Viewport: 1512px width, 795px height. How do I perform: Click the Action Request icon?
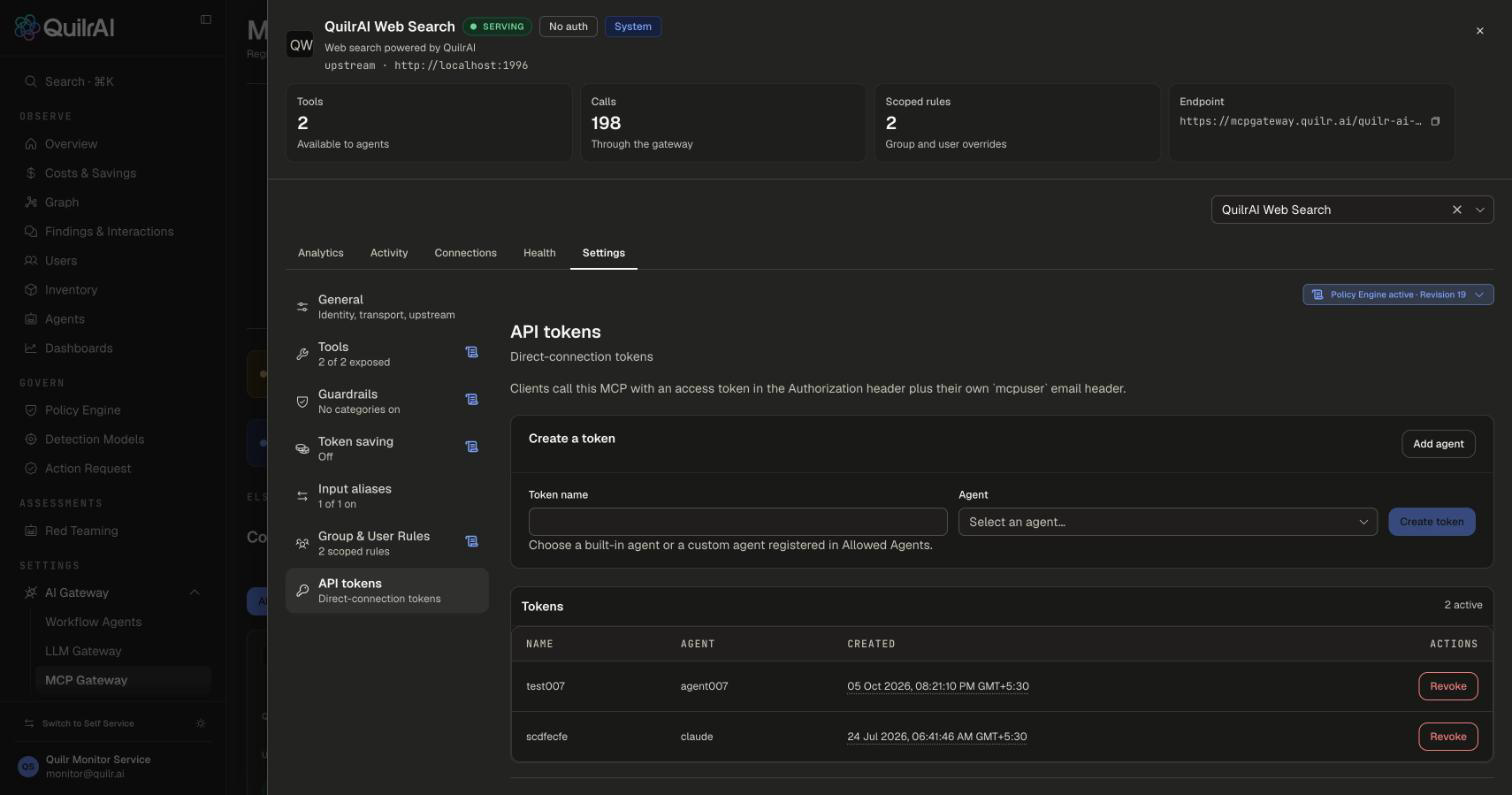tap(31, 468)
